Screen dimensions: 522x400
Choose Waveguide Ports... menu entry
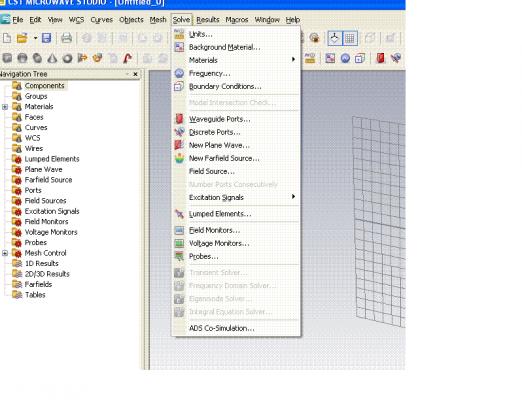[236, 119]
